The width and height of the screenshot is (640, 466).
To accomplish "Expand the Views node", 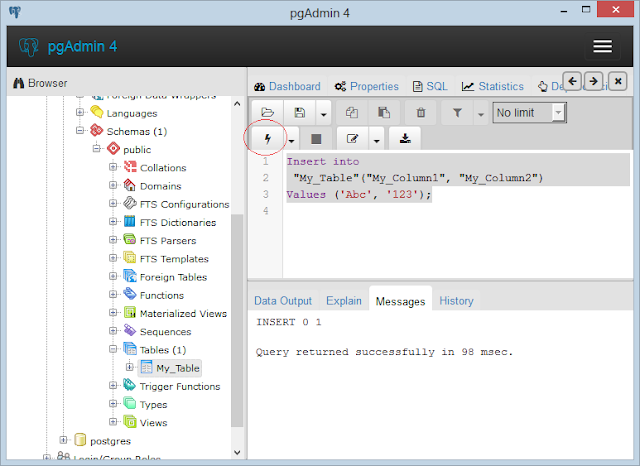I will pyautogui.click(x=113, y=422).
